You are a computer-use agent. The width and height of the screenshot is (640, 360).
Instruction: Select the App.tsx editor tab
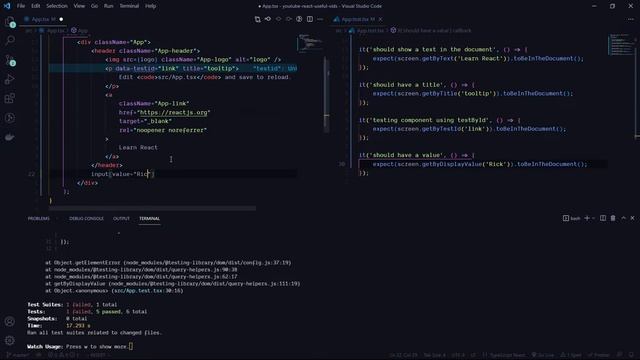click(43, 19)
